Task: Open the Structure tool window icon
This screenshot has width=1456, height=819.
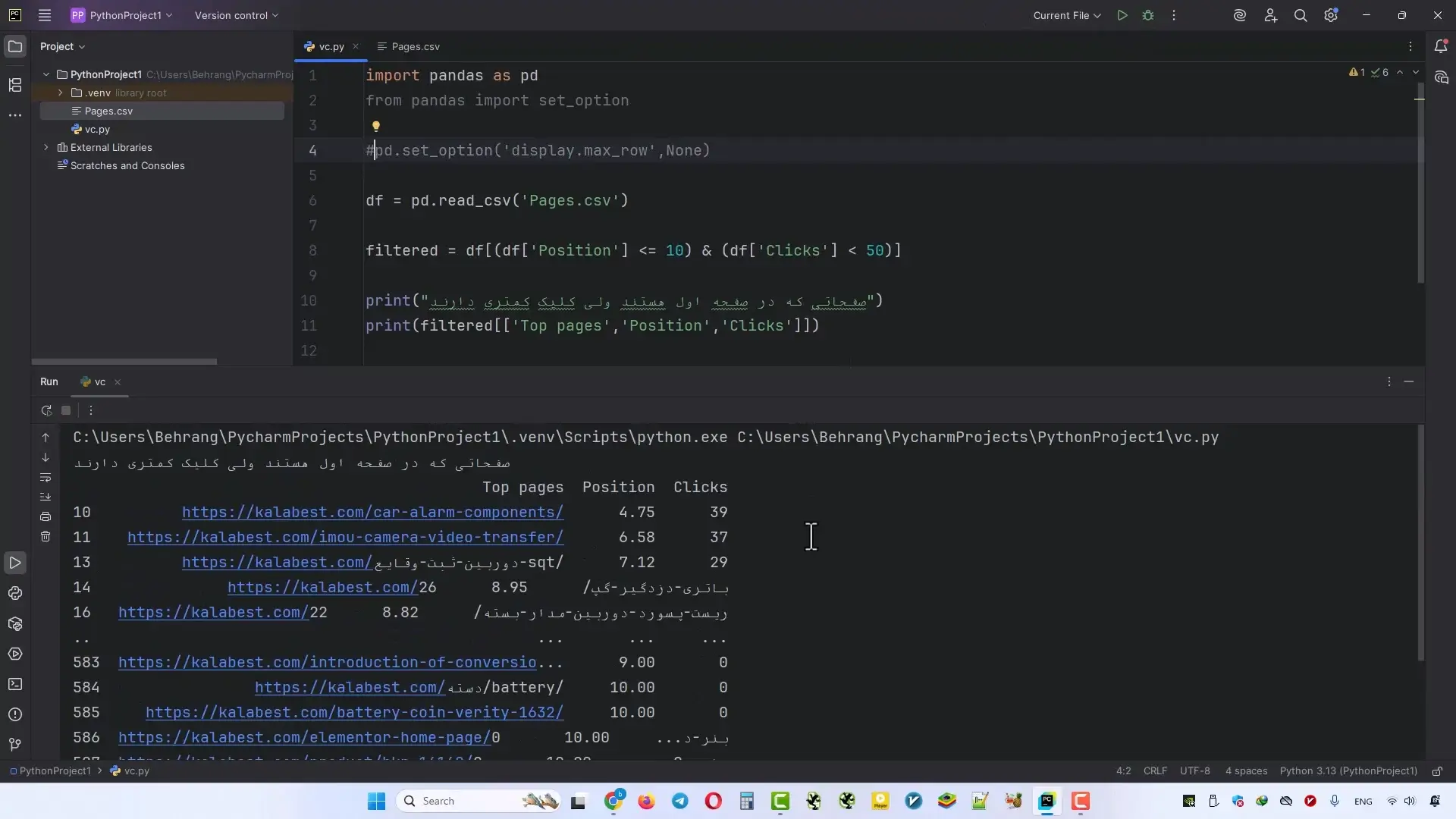Action: [x=15, y=85]
